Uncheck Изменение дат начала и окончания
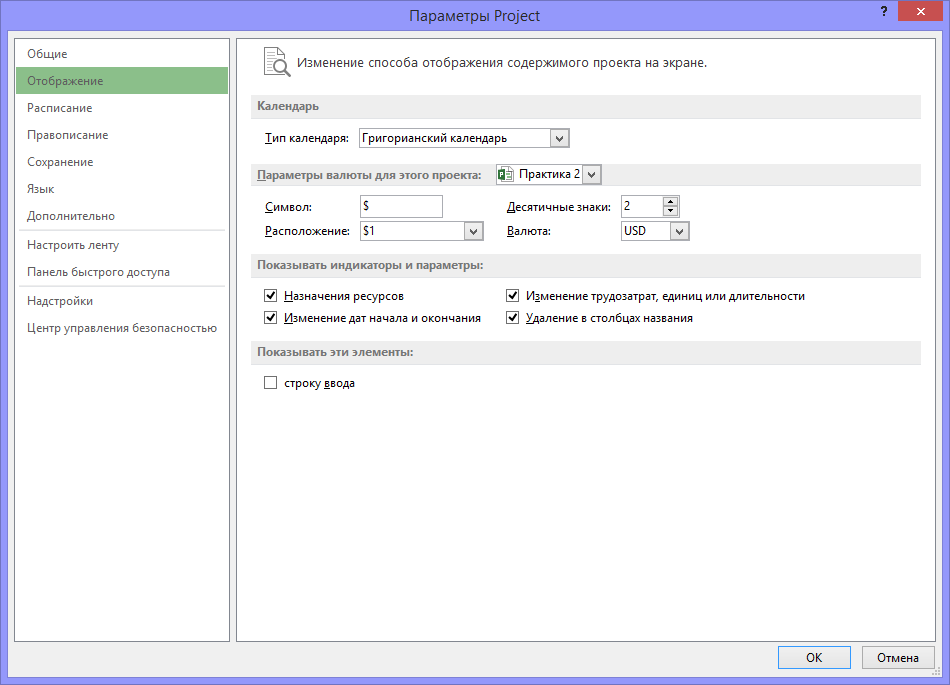 coord(270,318)
